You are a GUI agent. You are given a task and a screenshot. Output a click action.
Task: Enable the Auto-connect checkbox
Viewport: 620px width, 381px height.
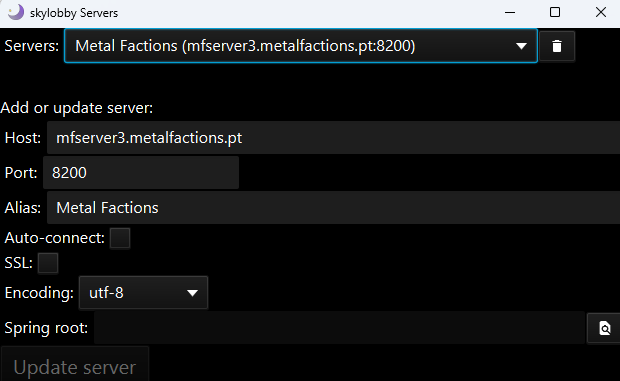[x=120, y=238]
